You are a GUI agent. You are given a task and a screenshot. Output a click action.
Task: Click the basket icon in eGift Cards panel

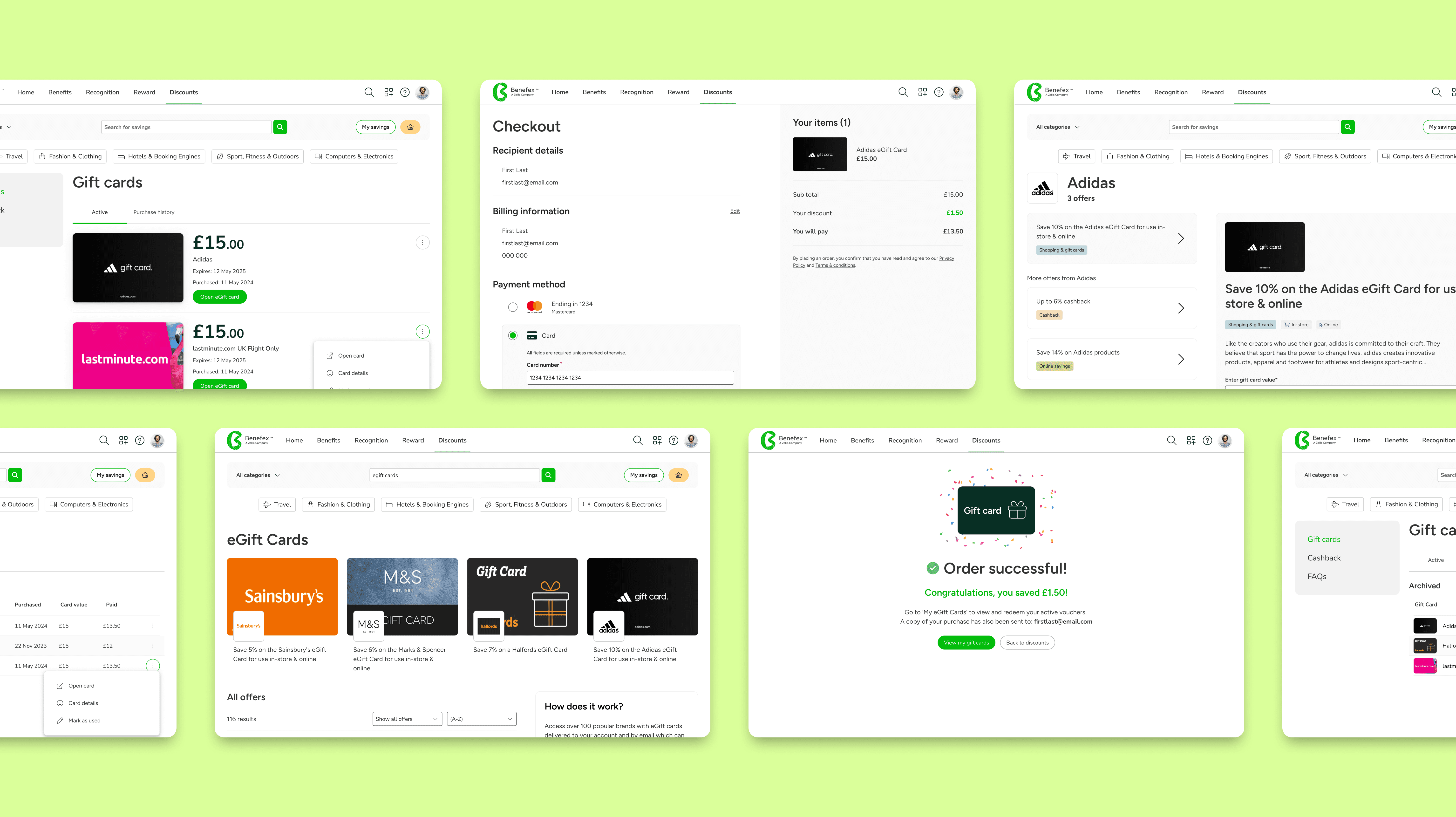pos(678,475)
